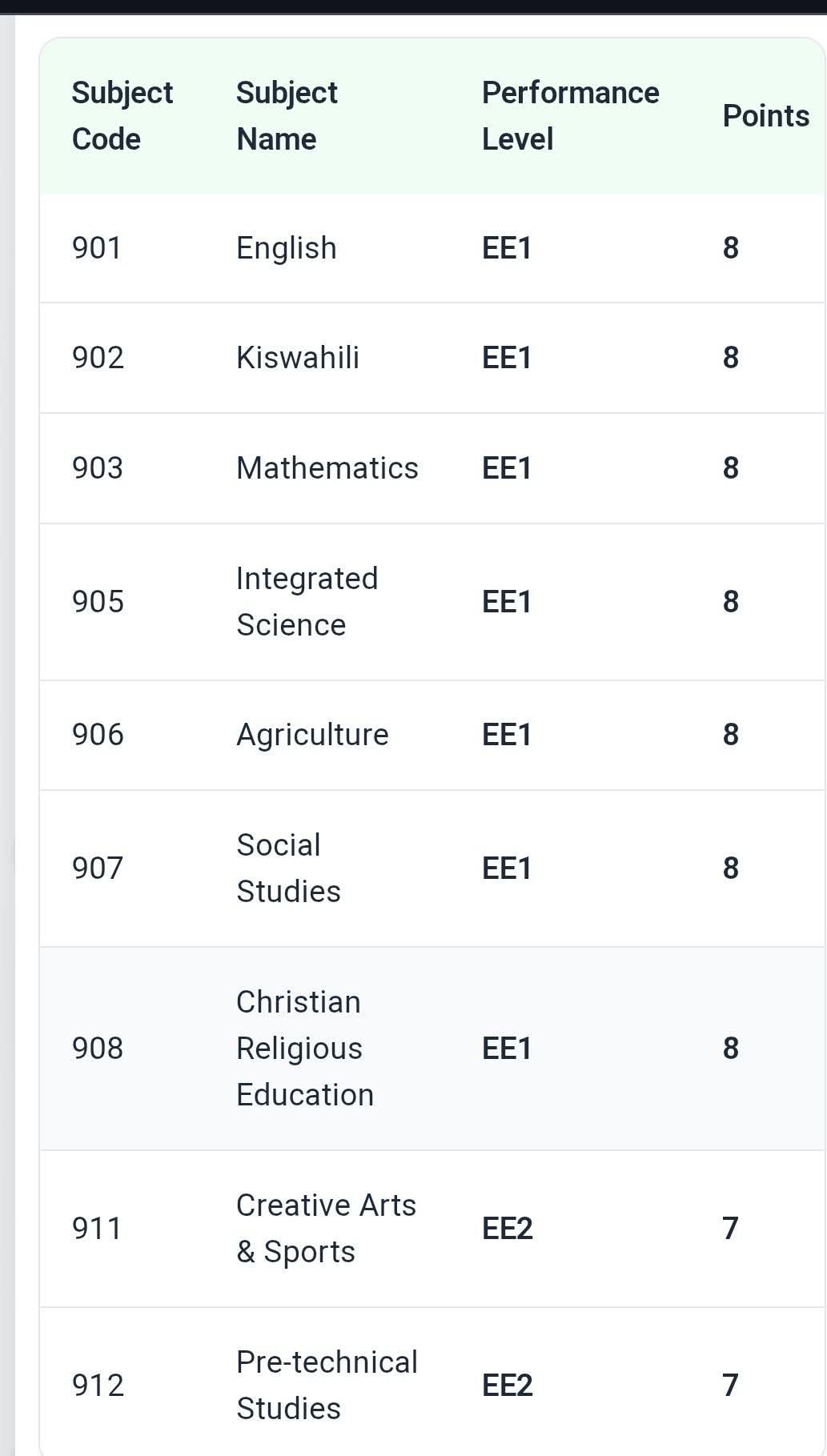Select the Christian Religious Education subject
The image size is (827, 1456).
pyautogui.click(x=304, y=1049)
